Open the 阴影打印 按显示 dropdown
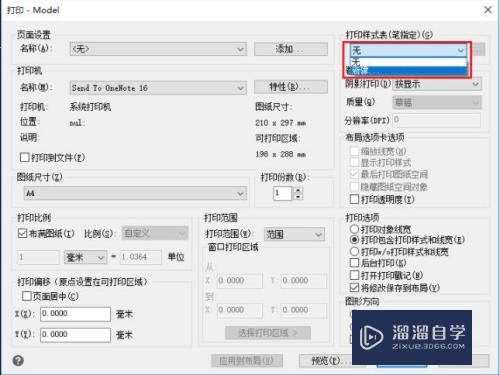The height and width of the screenshot is (375, 500). click(437, 84)
